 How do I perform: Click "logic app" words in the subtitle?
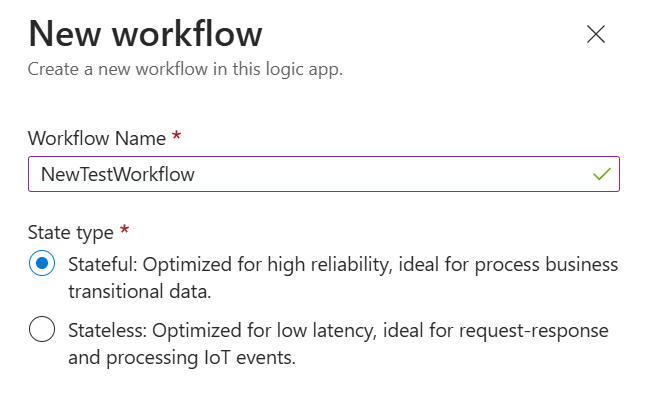pos(309,70)
